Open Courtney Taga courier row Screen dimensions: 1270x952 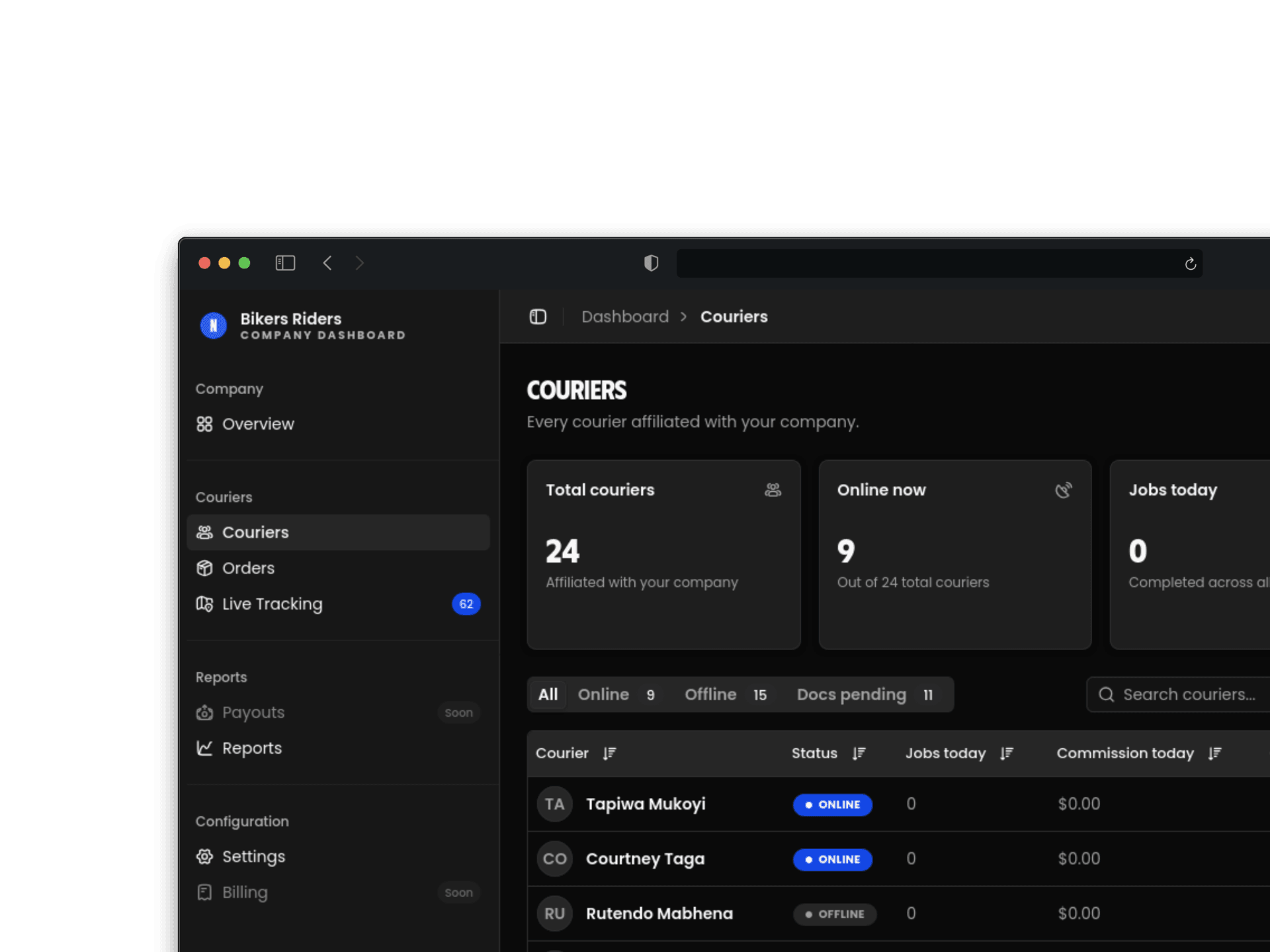coord(898,859)
